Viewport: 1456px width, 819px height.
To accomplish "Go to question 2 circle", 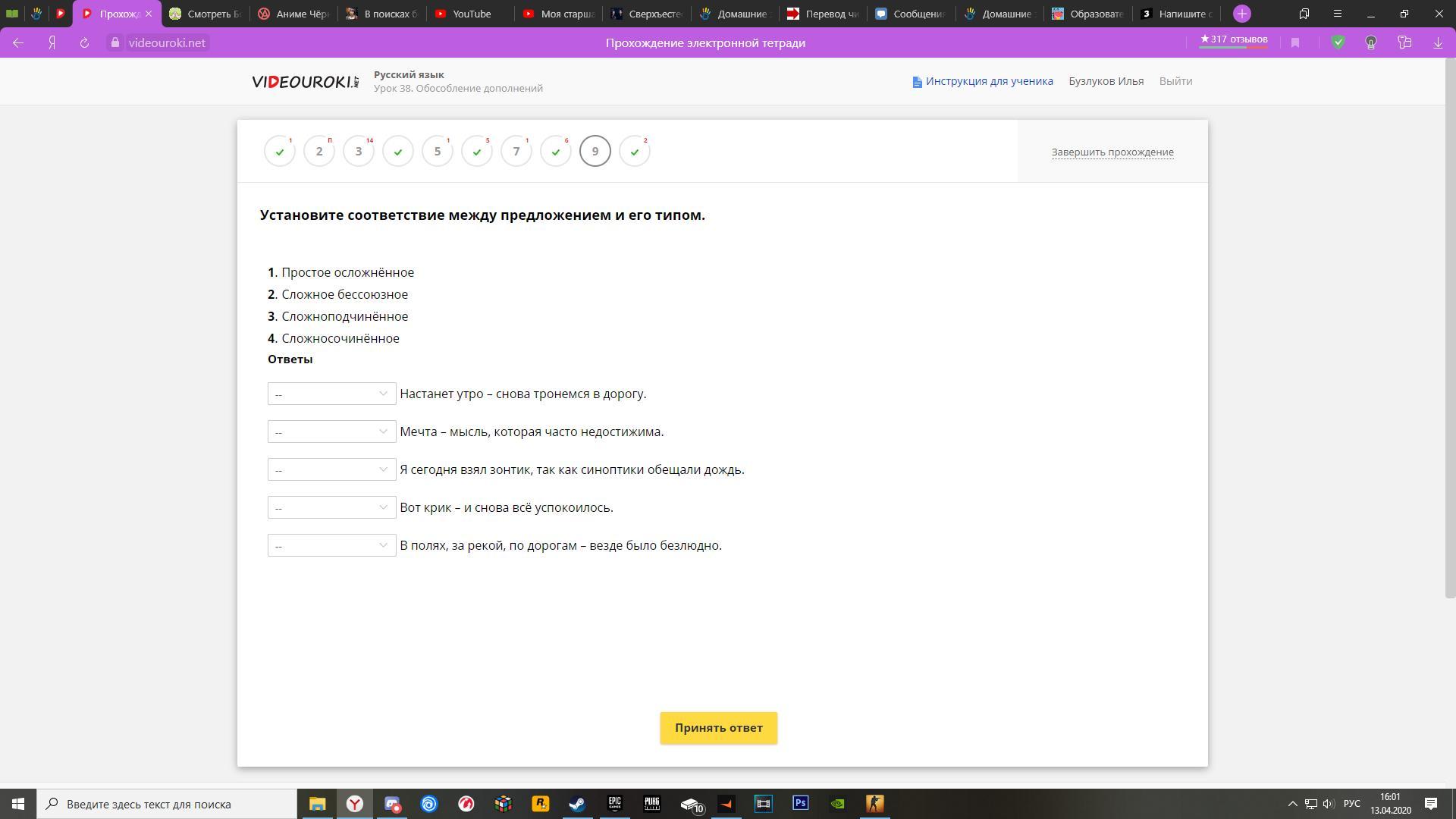I will (319, 152).
